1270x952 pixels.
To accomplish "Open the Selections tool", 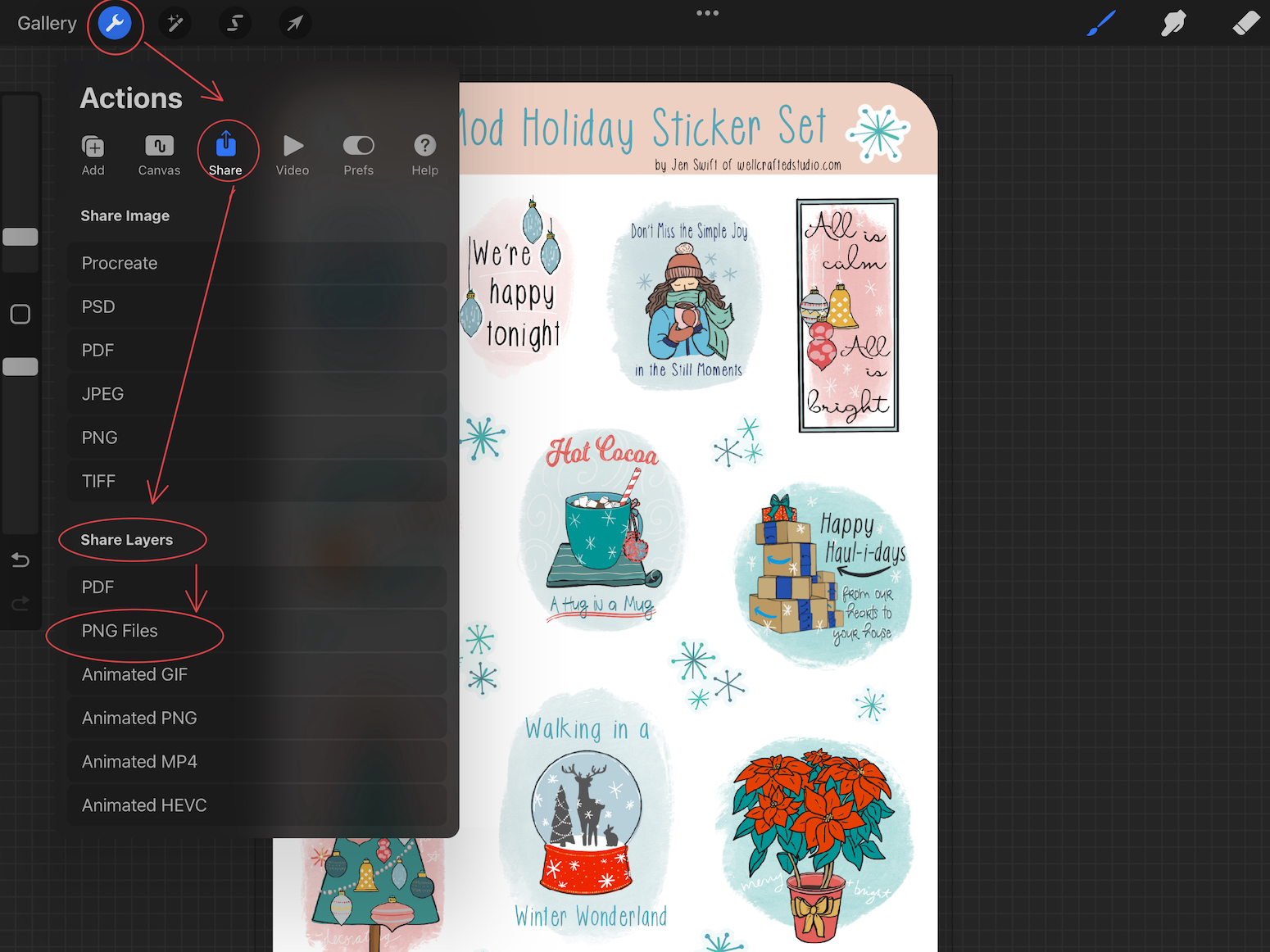I will click(x=235, y=23).
